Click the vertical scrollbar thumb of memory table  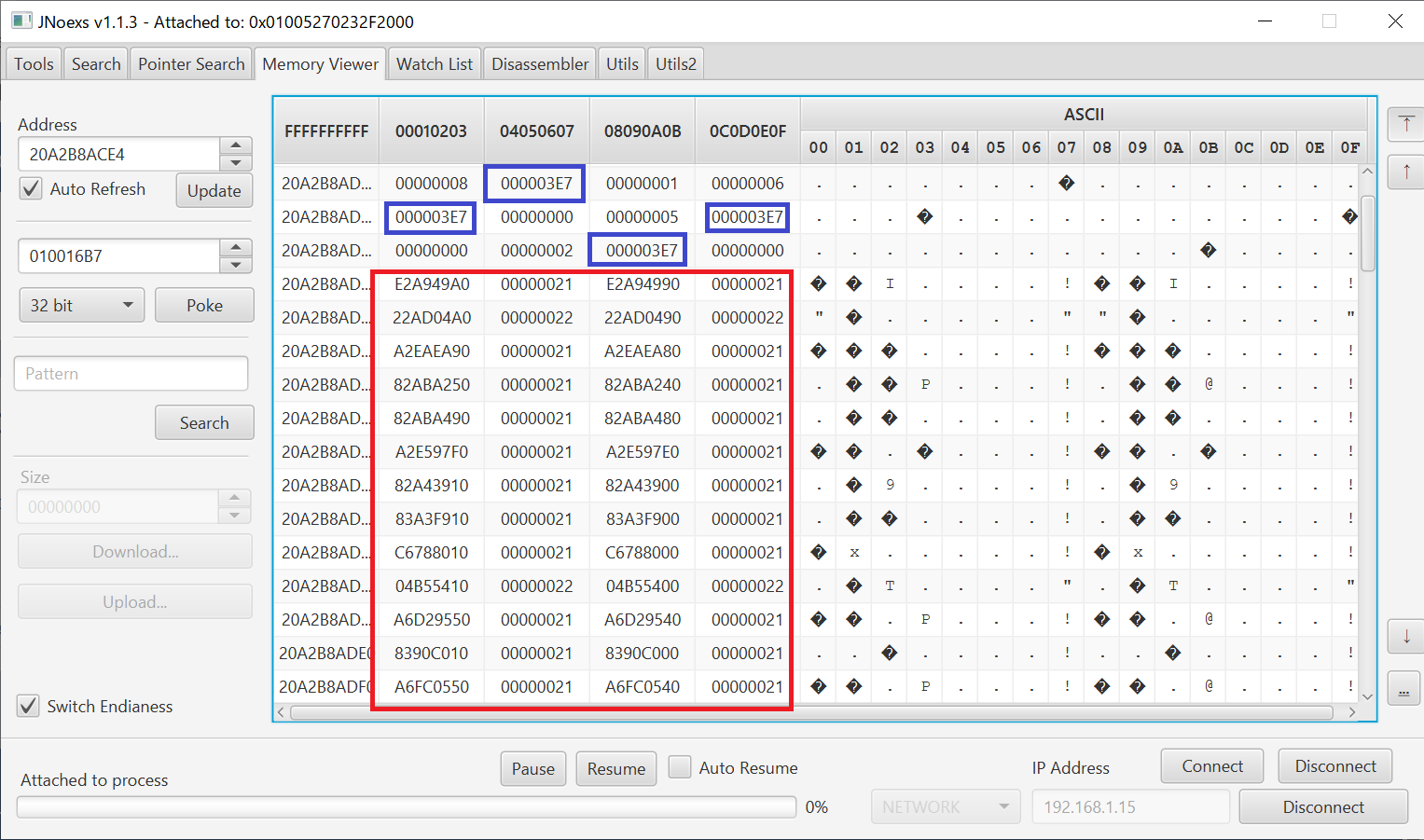tap(1367, 233)
